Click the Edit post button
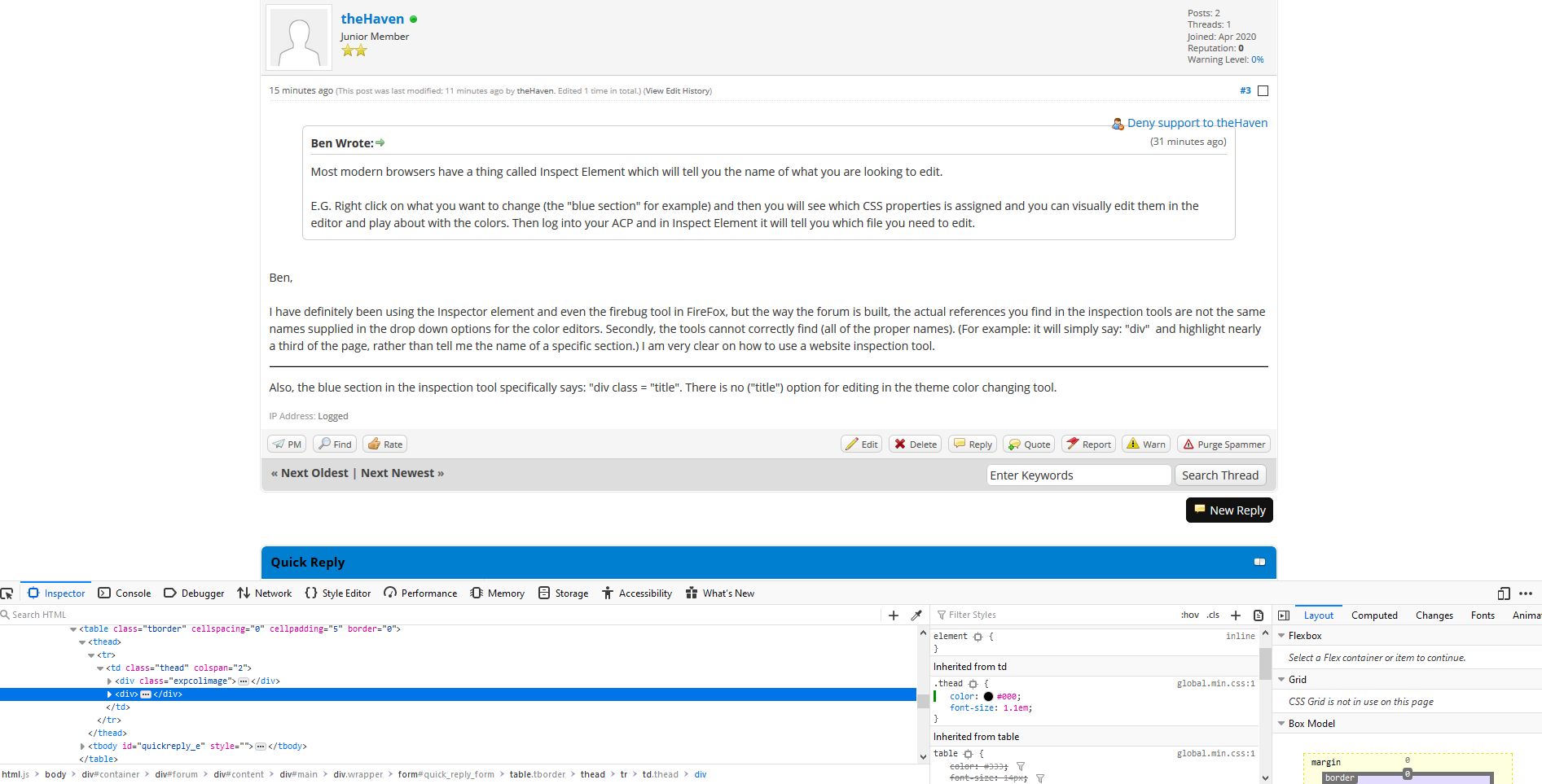Screen dimensions: 1542x784 pos(861,445)
